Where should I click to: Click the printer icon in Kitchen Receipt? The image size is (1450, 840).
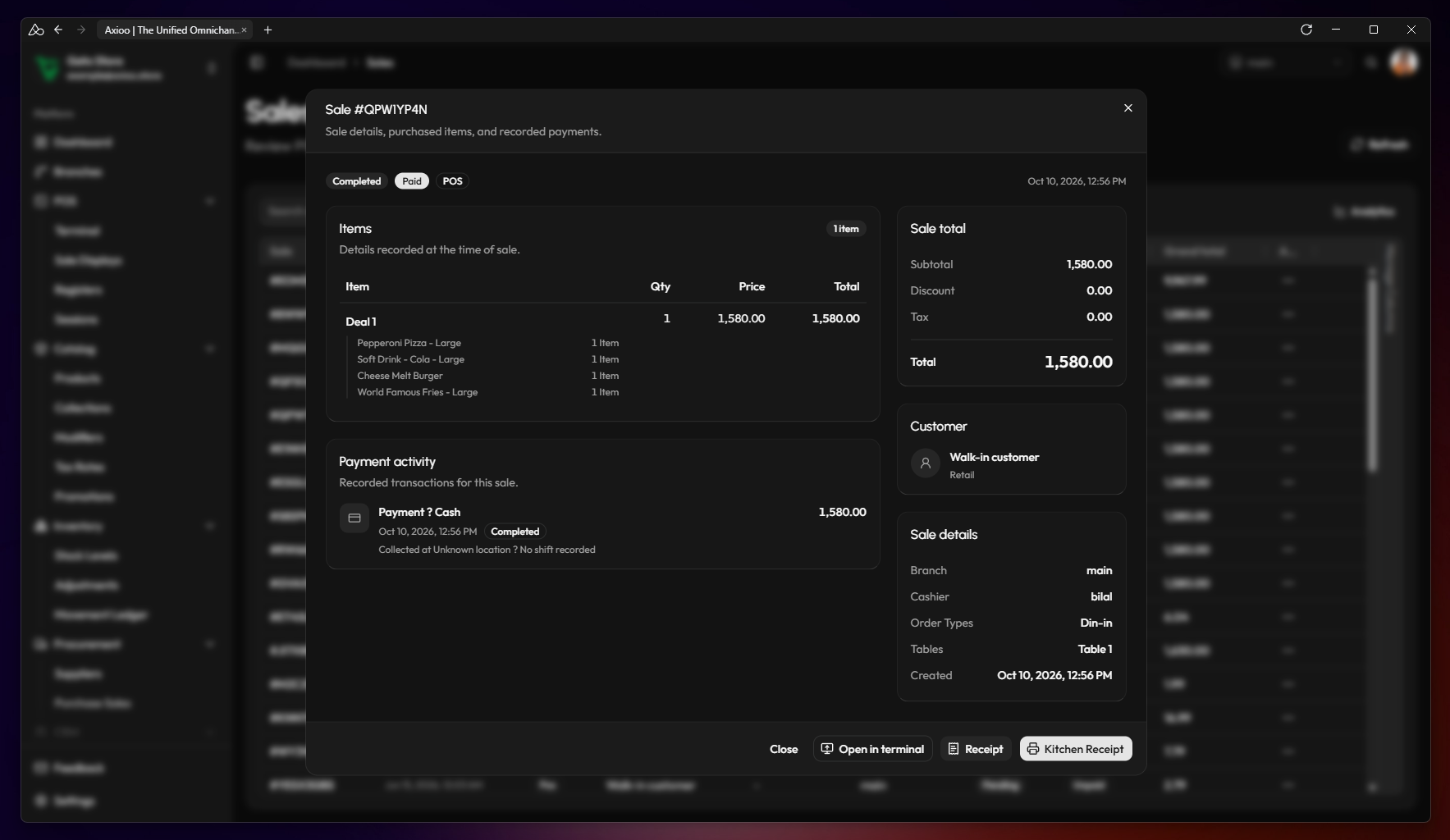(1033, 749)
